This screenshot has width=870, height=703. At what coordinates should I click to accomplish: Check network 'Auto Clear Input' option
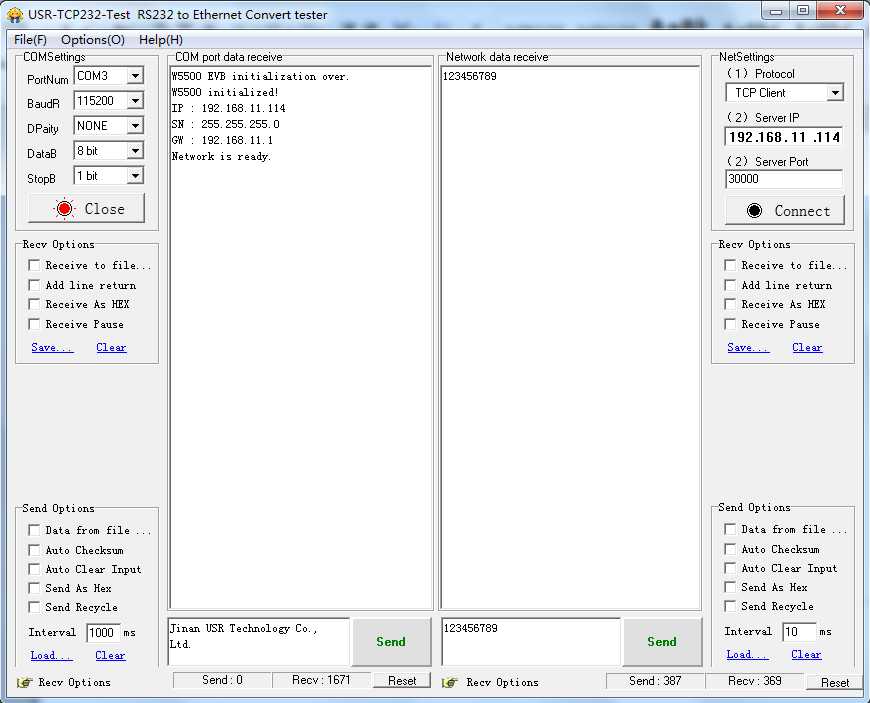(730, 568)
